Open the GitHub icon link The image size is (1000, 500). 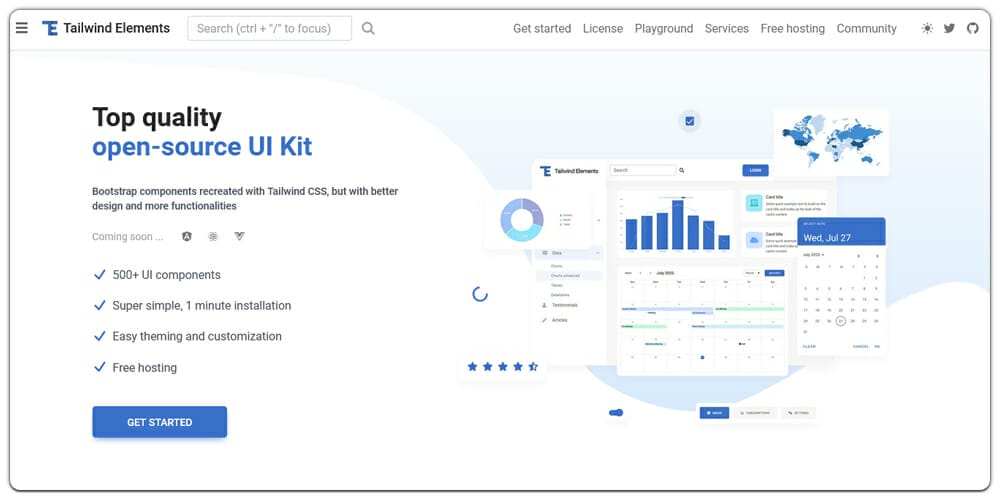click(x=973, y=28)
